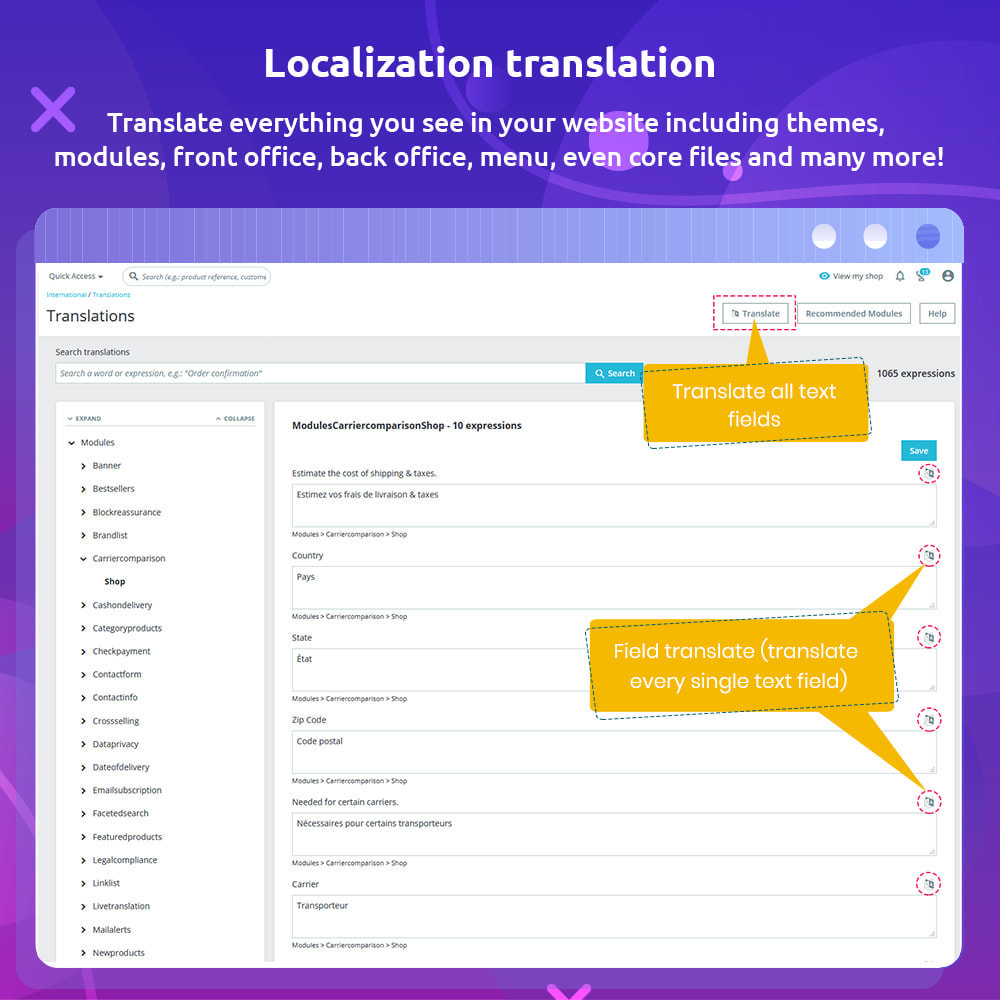Select Emailsubscription in the tree

point(127,790)
